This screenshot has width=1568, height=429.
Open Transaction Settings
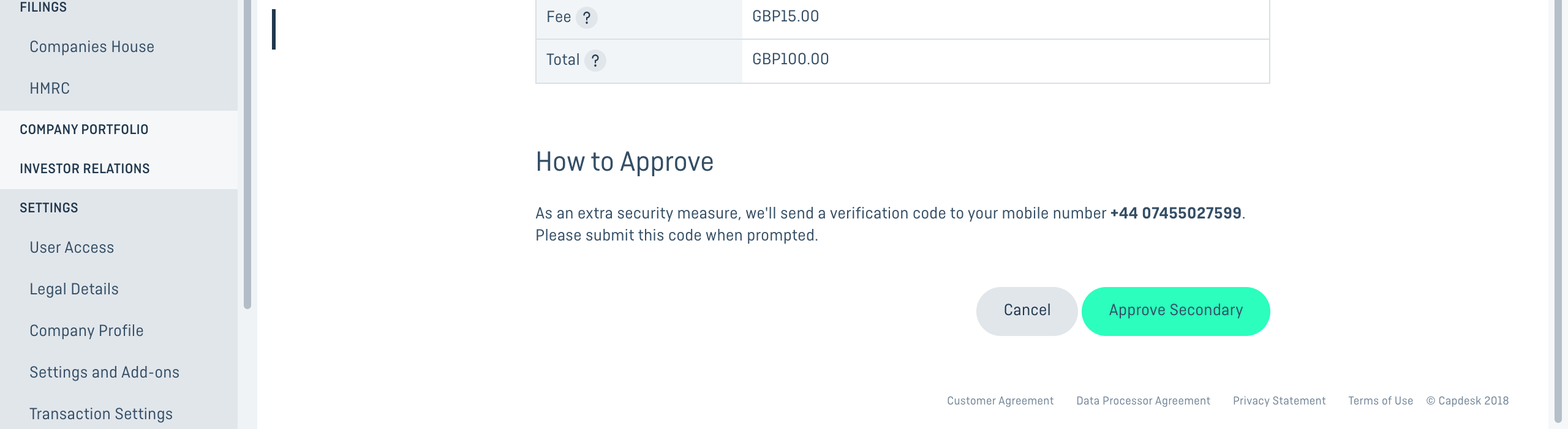point(101,414)
